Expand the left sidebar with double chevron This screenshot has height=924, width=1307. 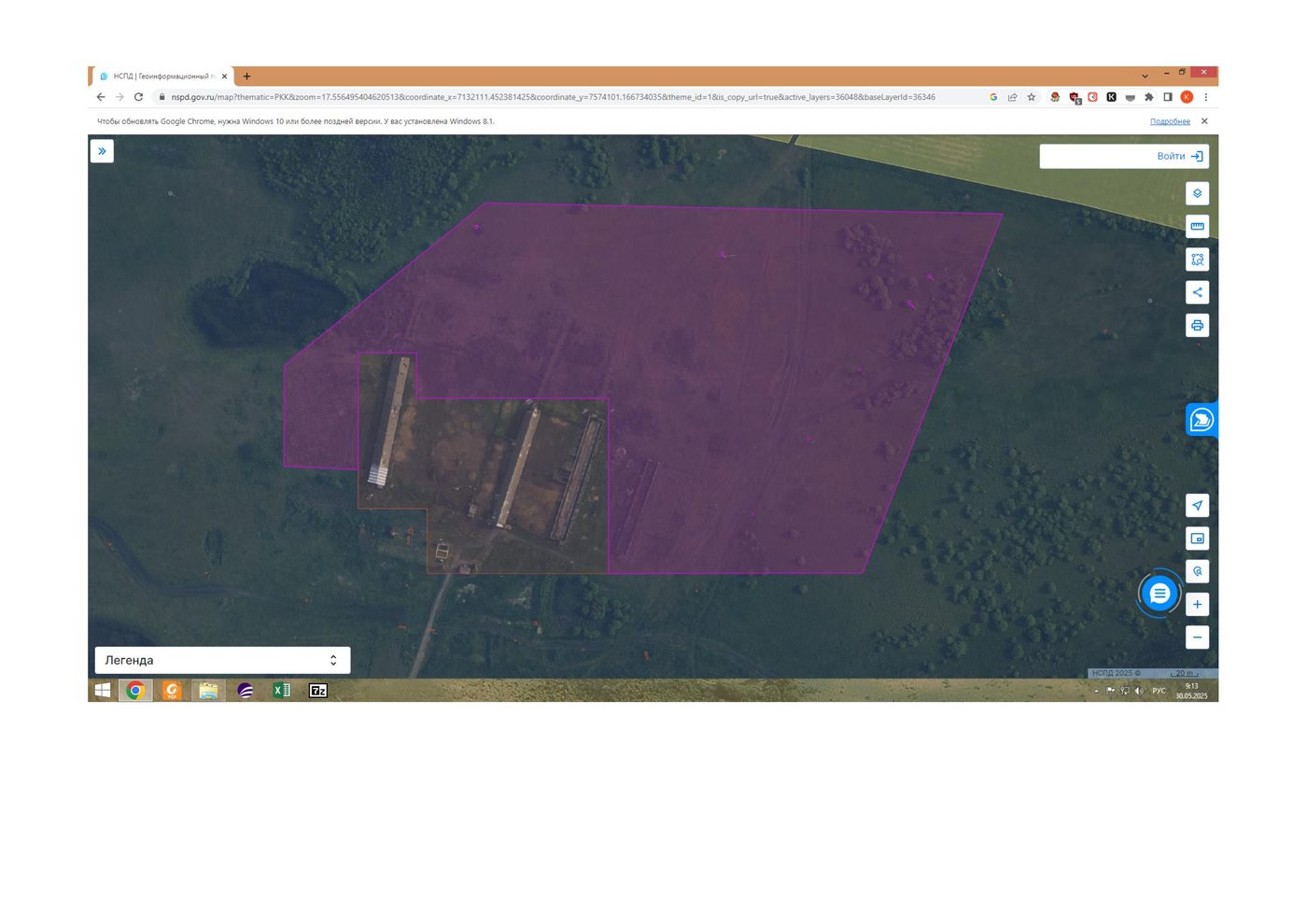[x=102, y=151]
